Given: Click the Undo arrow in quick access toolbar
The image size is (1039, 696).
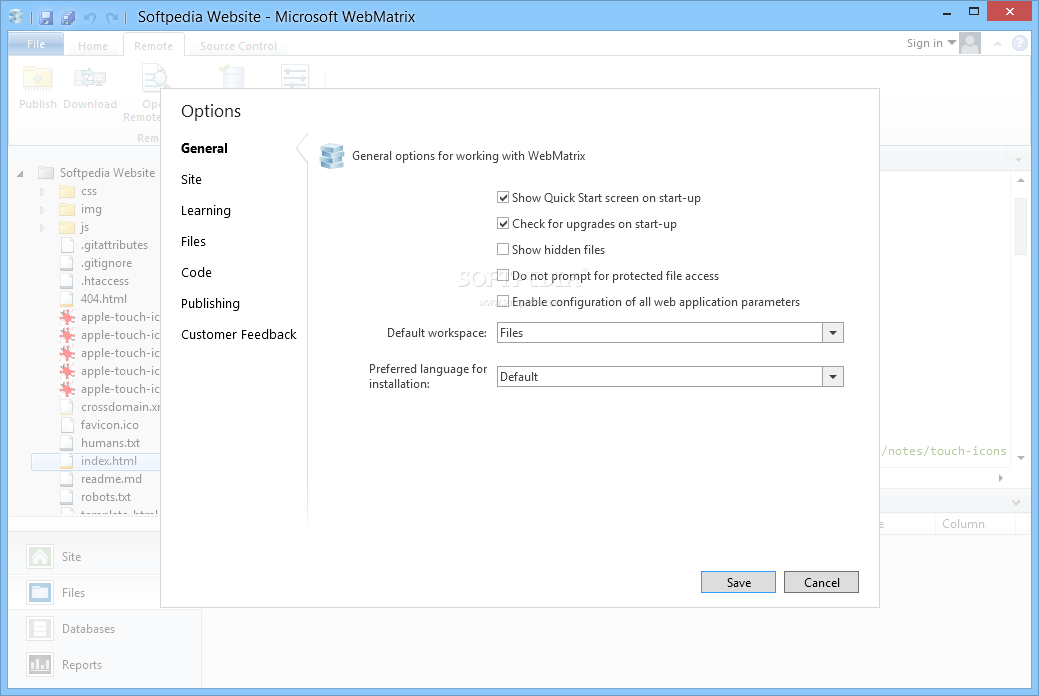Looking at the screenshot, I should point(90,17).
